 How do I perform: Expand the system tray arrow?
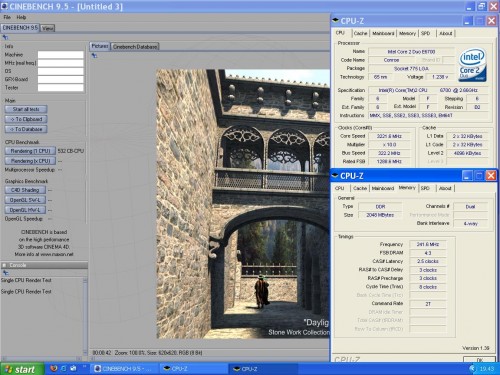[472, 369]
